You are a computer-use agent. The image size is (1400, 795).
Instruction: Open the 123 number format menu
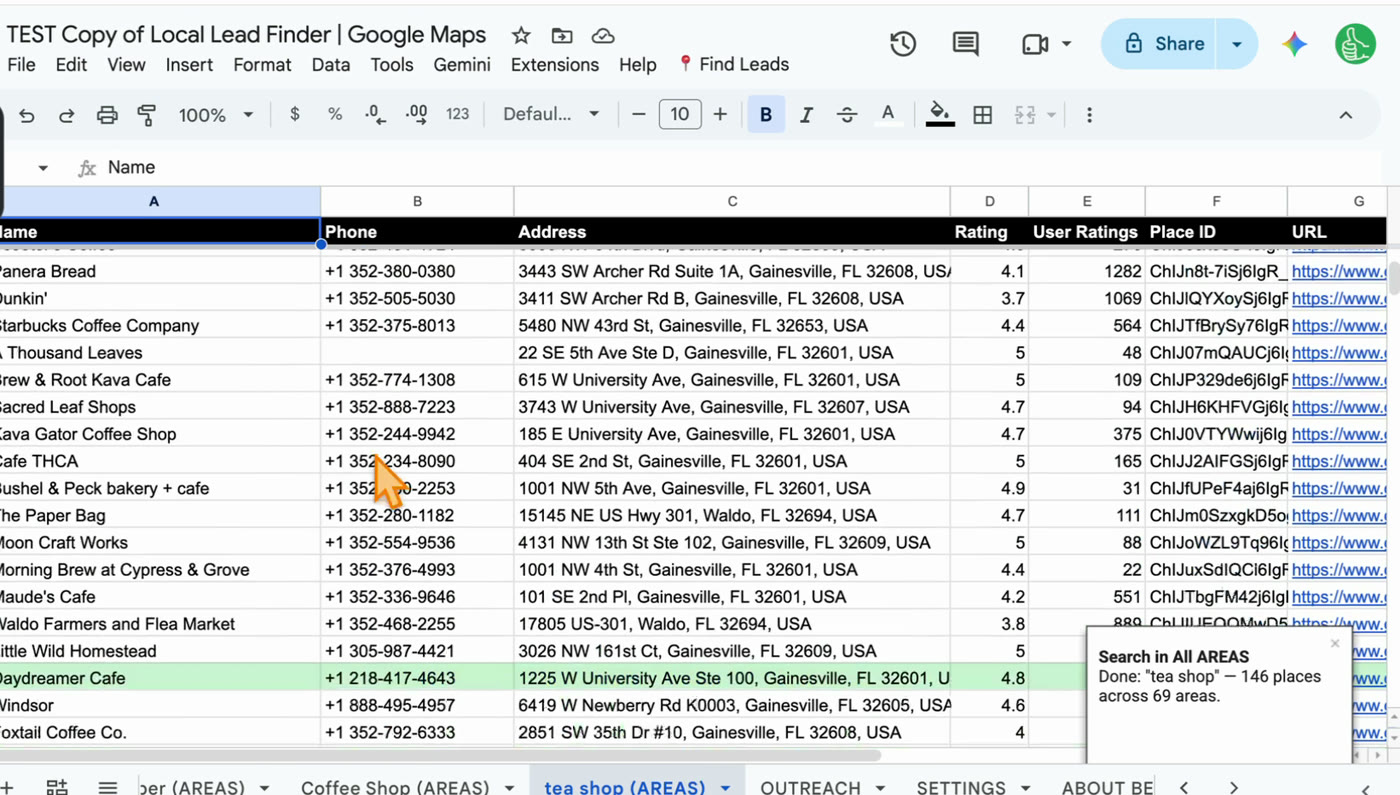click(x=458, y=115)
